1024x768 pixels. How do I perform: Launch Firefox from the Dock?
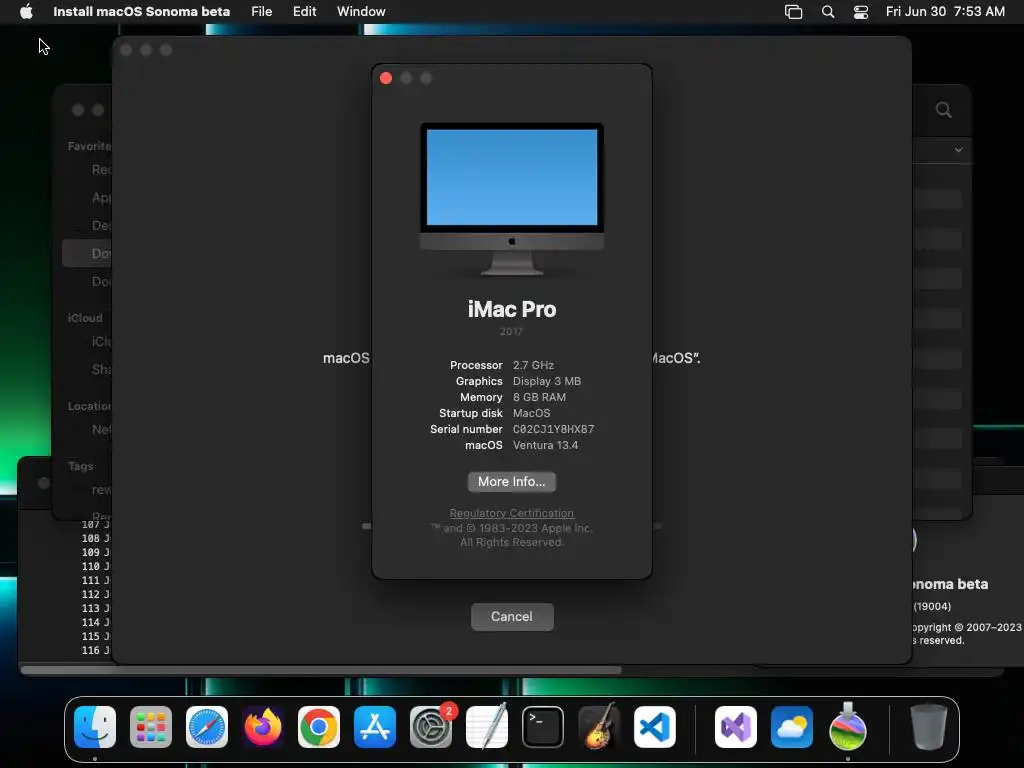pos(263,727)
